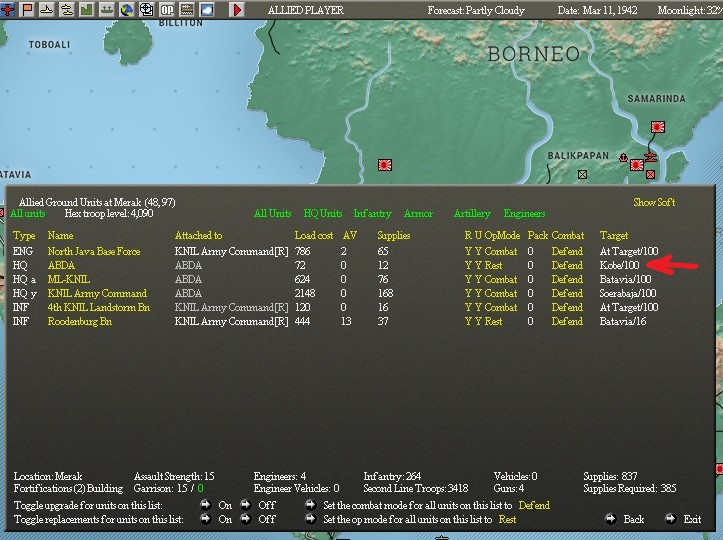Cycle the op mode value showing Rest
The image size is (723, 540).
507,519
